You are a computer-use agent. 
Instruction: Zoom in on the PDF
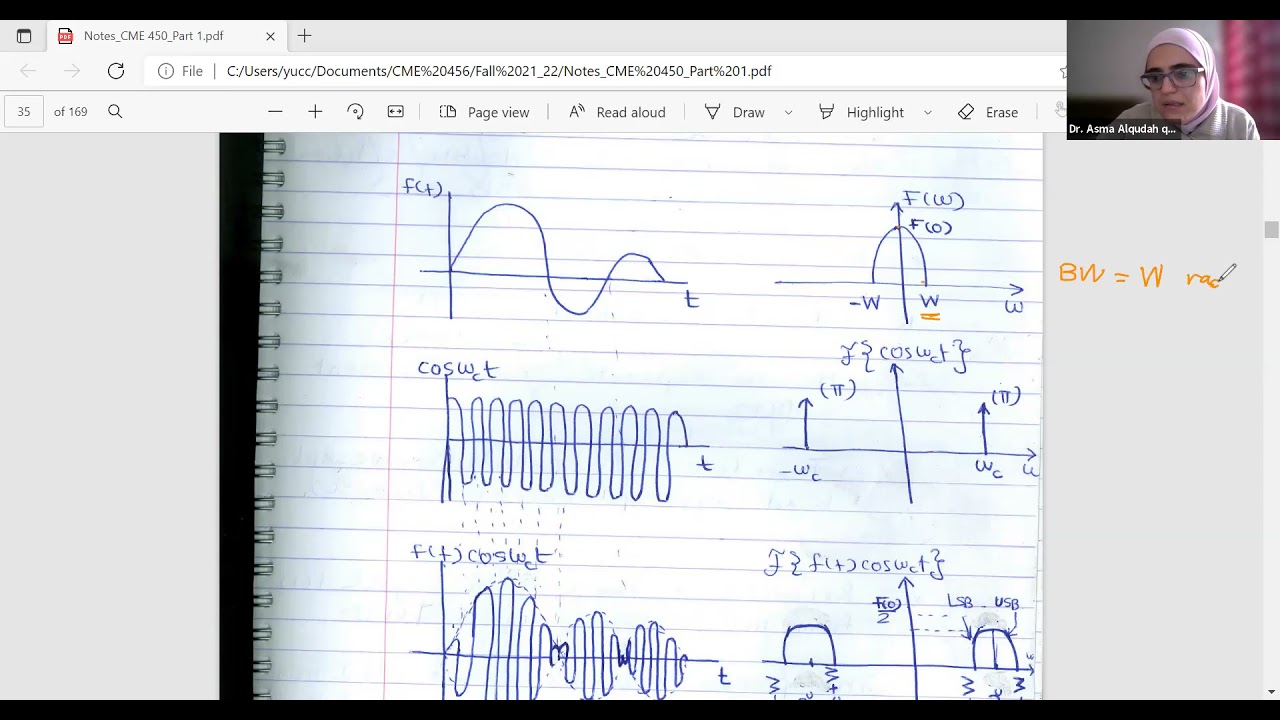(x=315, y=112)
